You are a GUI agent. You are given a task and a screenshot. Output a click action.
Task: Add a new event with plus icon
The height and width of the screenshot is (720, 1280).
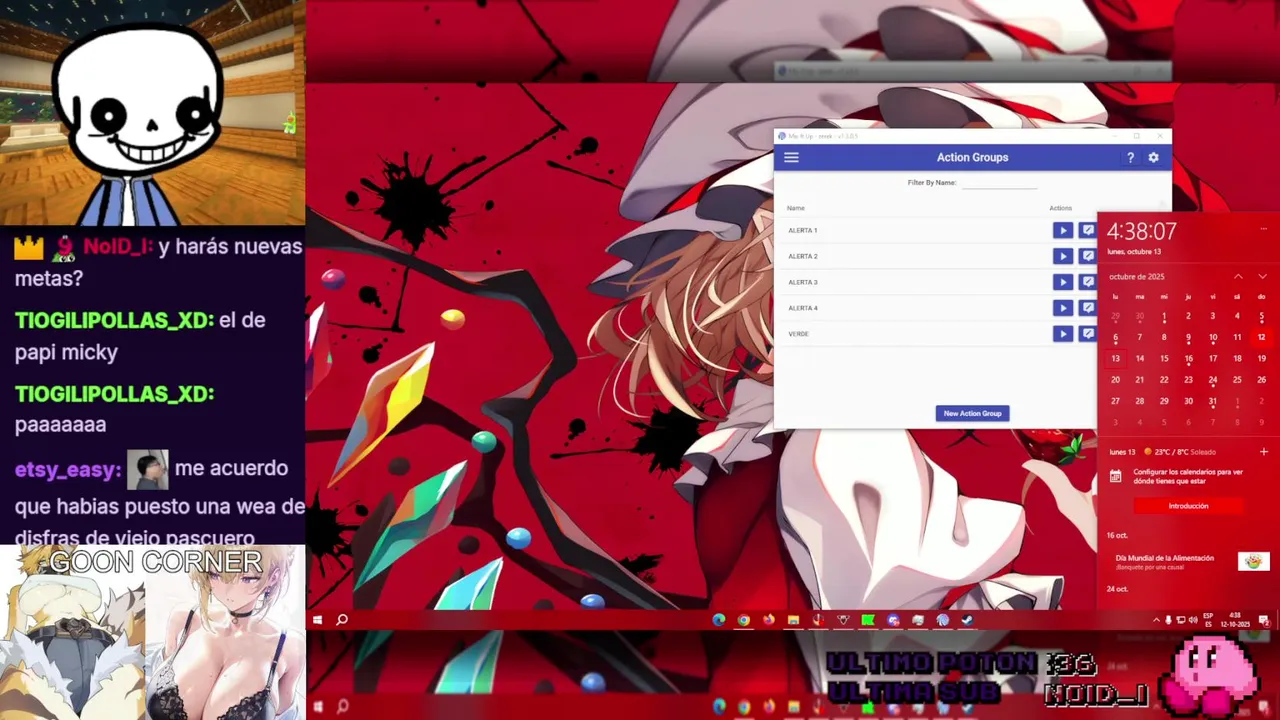click(1263, 452)
